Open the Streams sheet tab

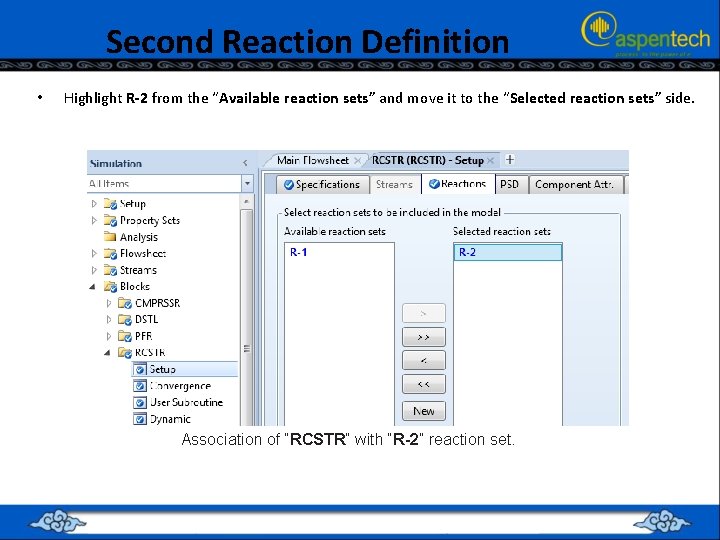(x=394, y=185)
